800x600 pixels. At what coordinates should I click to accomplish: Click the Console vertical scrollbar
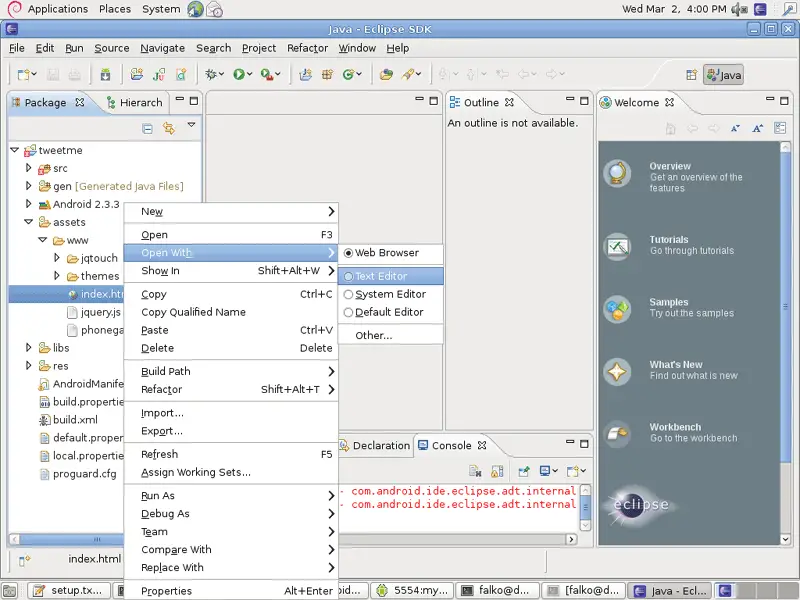(x=585, y=508)
